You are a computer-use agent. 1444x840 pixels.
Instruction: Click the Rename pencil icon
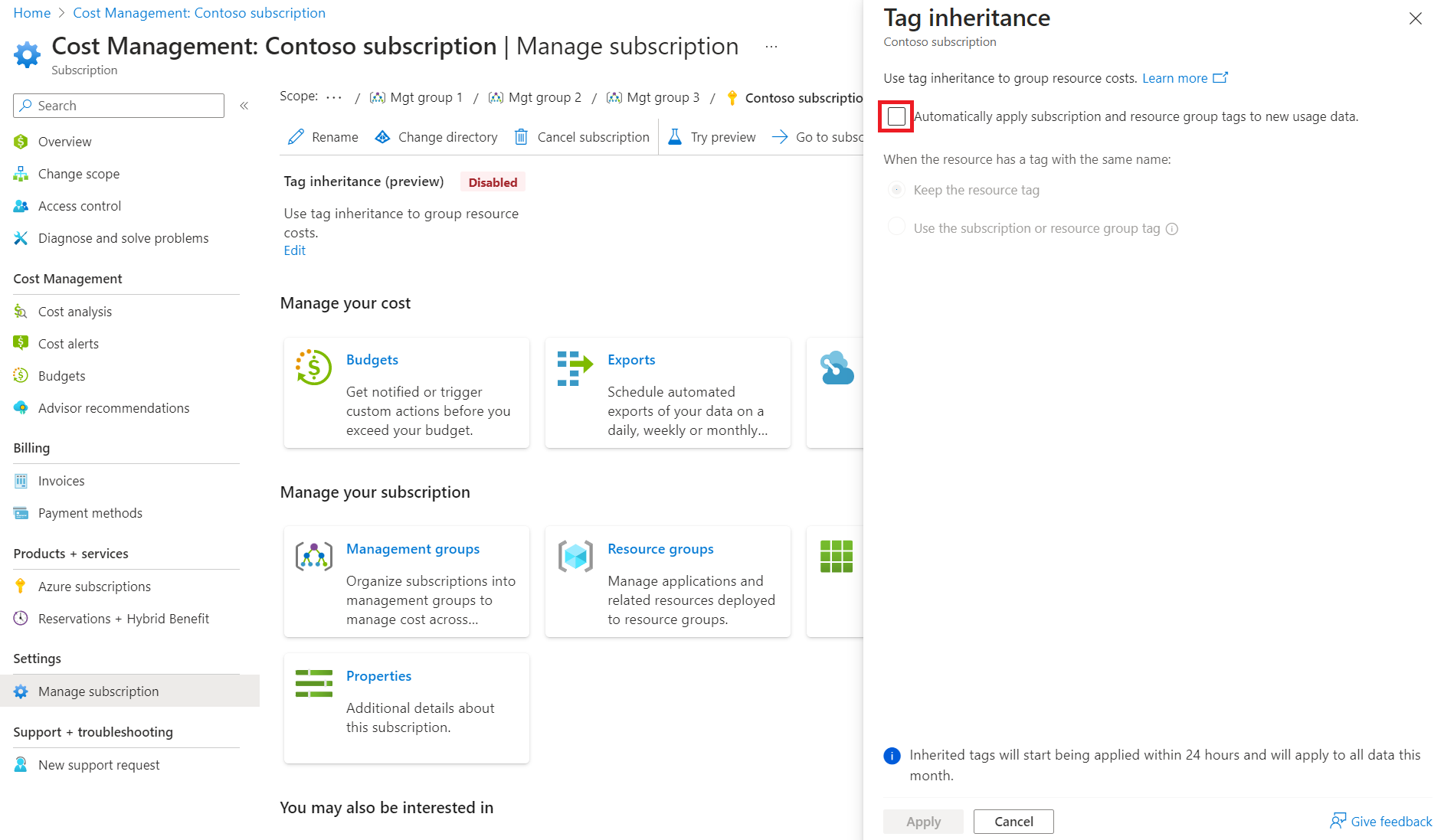(x=296, y=137)
